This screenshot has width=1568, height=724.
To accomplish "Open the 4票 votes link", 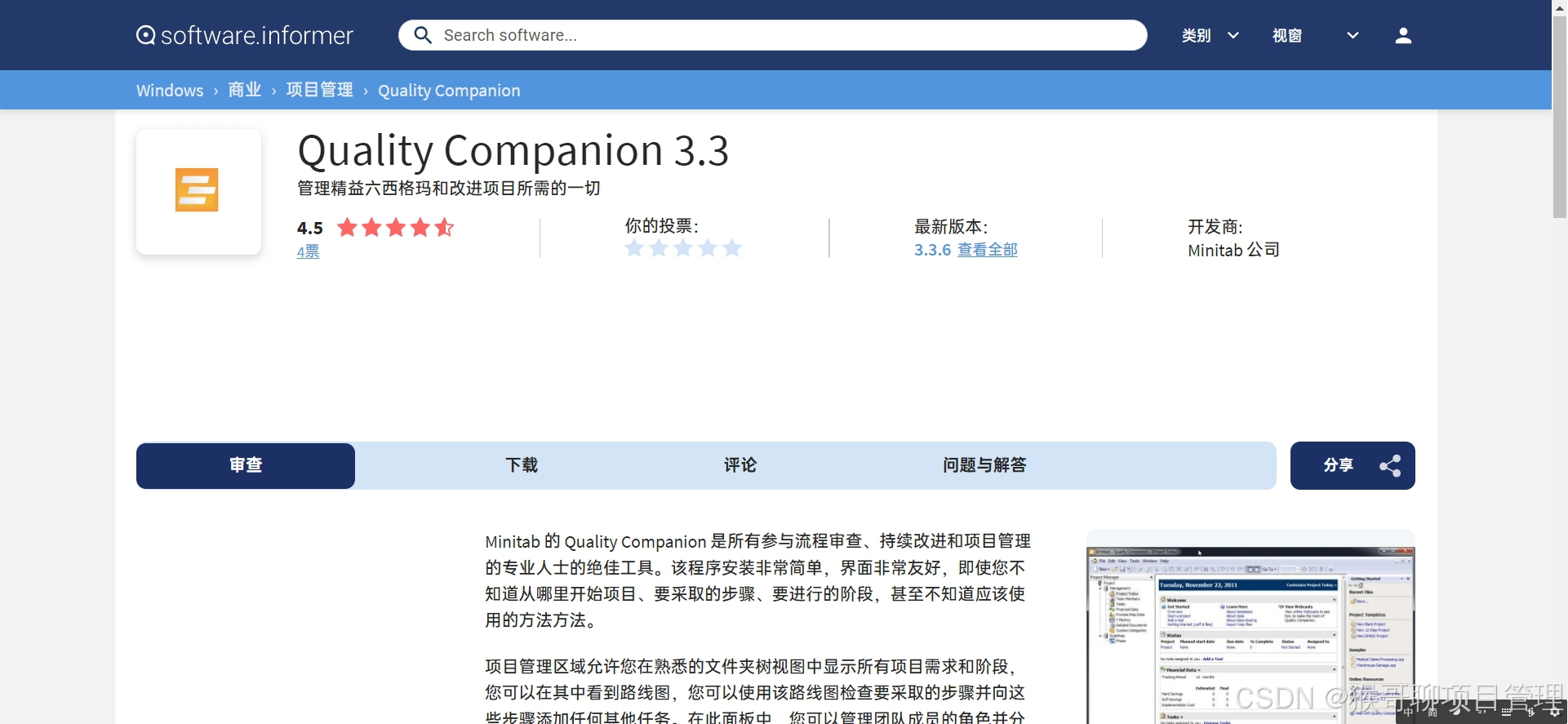I will pos(308,251).
